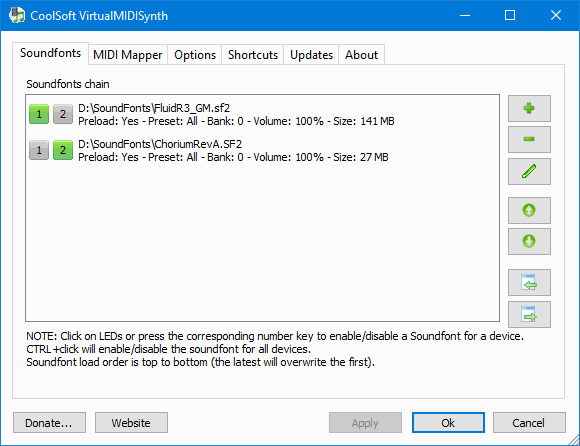This screenshot has height=446, width=580.
Task: Click the Website button
Action: [131, 423]
